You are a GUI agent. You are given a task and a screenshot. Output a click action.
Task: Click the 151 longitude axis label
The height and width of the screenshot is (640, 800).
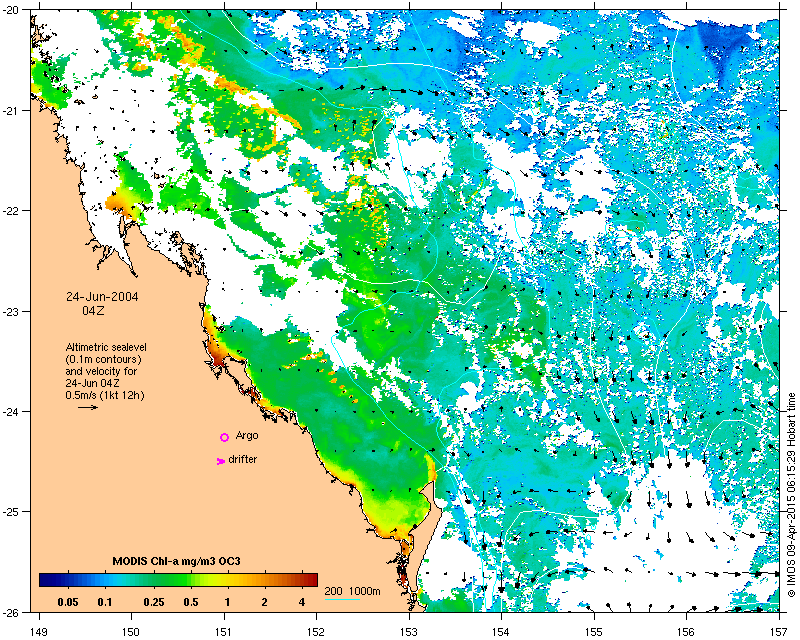(x=224, y=632)
